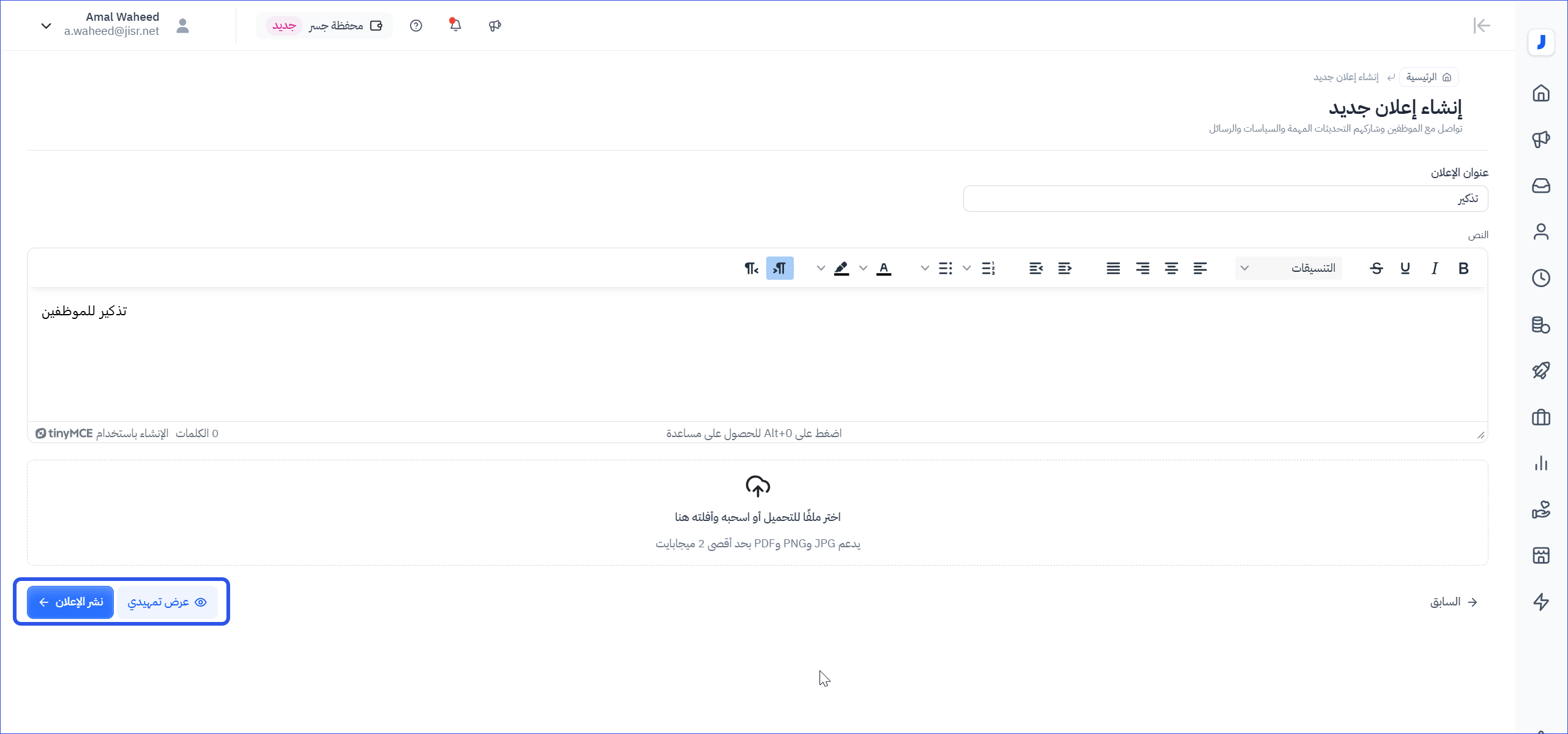Click the الرئيسية breadcrumb link
Screen dimensions: 1568x734
1428,77
